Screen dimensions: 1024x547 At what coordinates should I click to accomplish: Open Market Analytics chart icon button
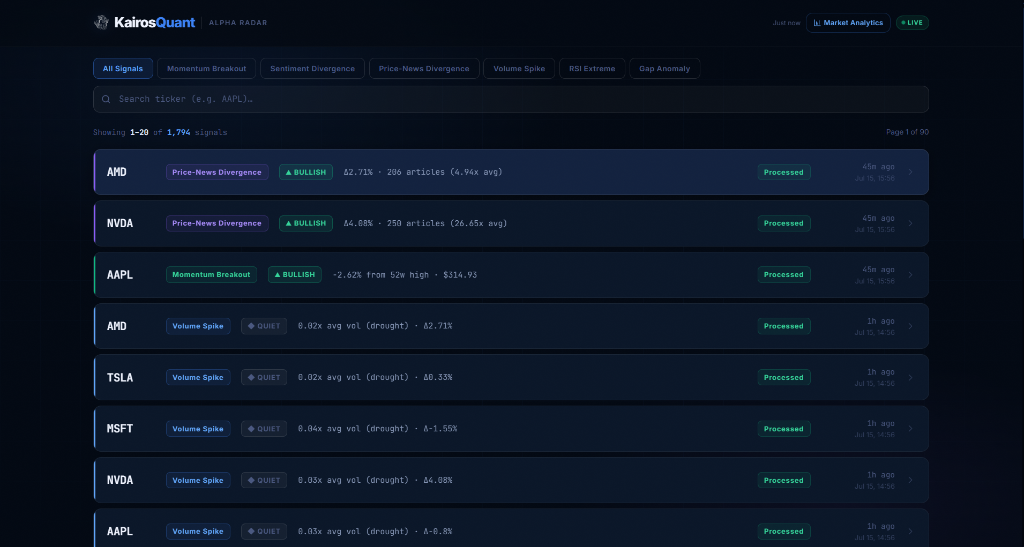(x=848, y=23)
